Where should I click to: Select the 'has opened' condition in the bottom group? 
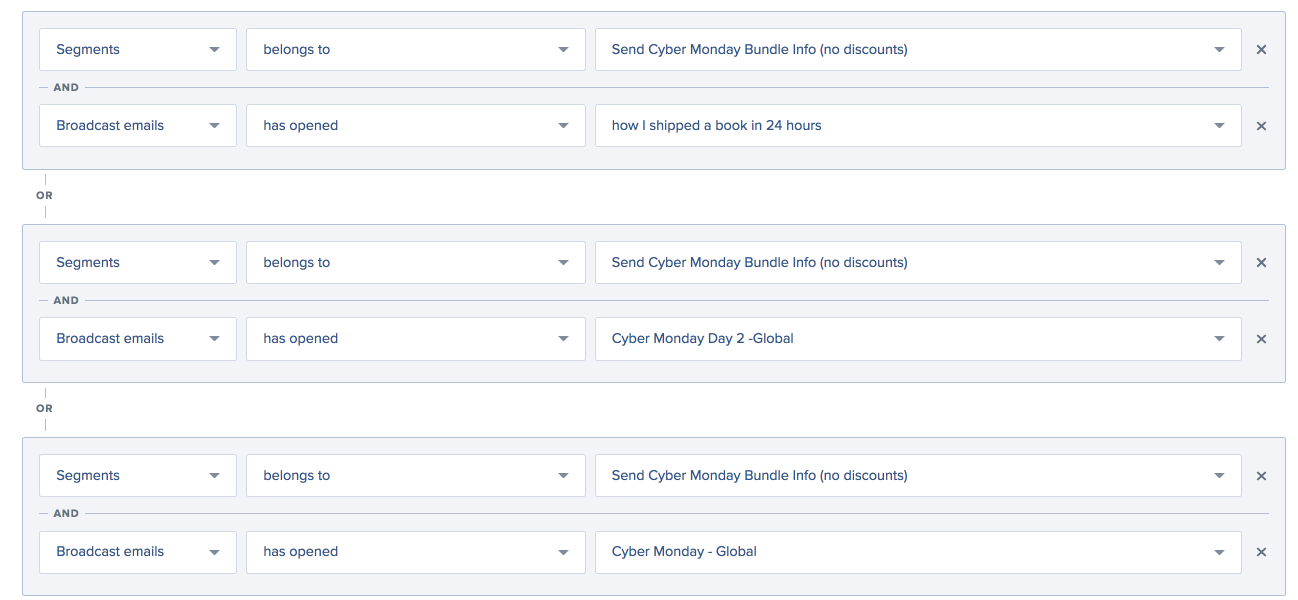tap(415, 551)
